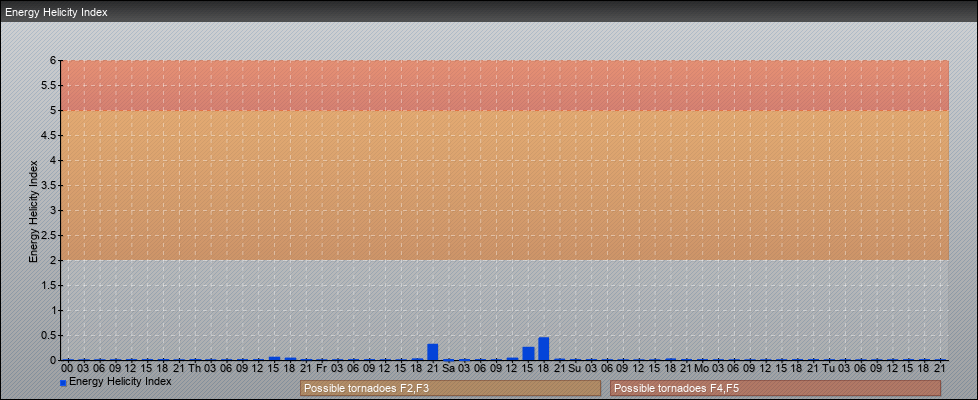The height and width of the screenshot is (400, 978).
Task: Click the Fr day label on x-axis
Action: (321, 368)
